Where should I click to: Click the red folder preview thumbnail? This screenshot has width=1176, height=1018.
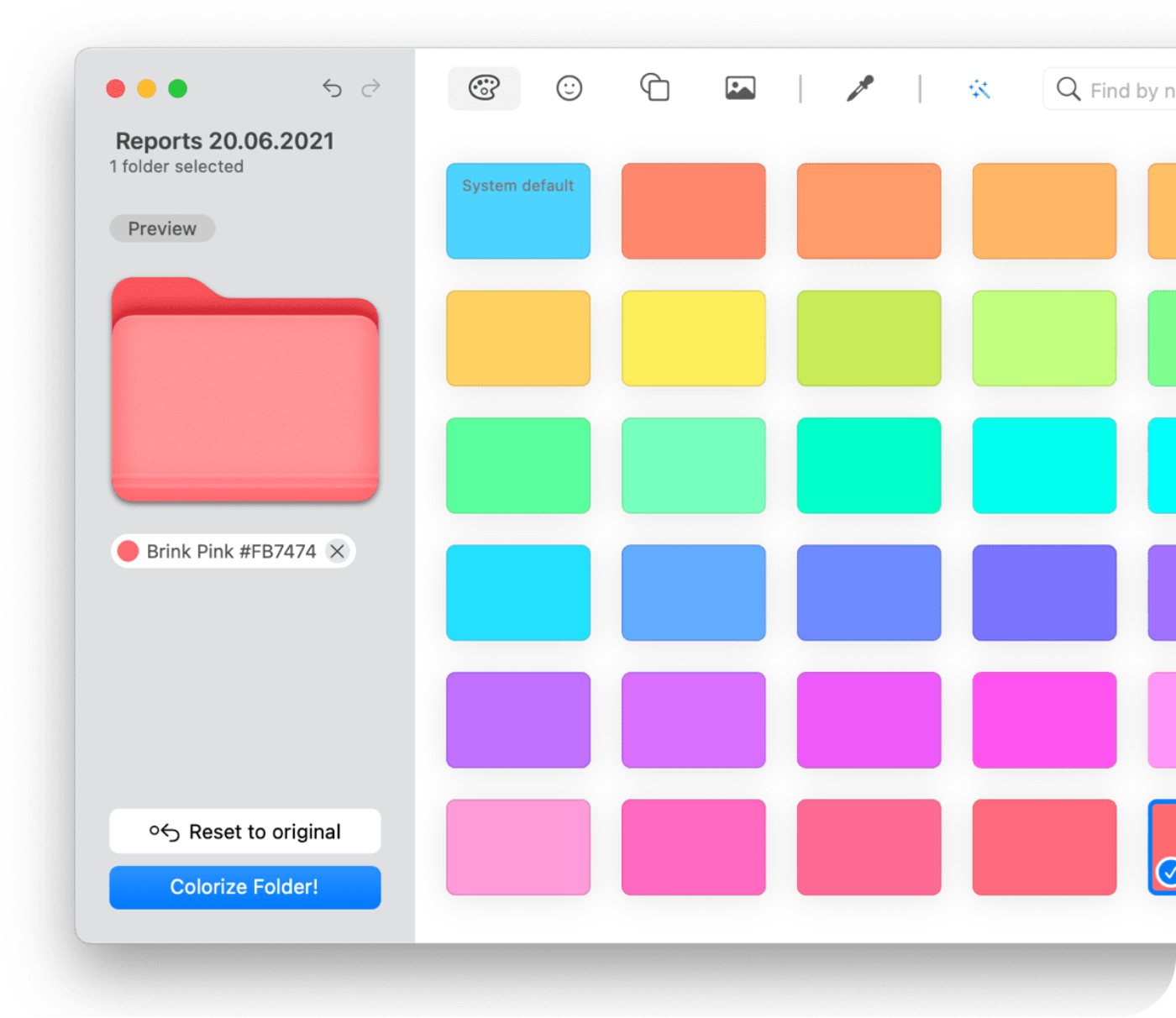244,391
